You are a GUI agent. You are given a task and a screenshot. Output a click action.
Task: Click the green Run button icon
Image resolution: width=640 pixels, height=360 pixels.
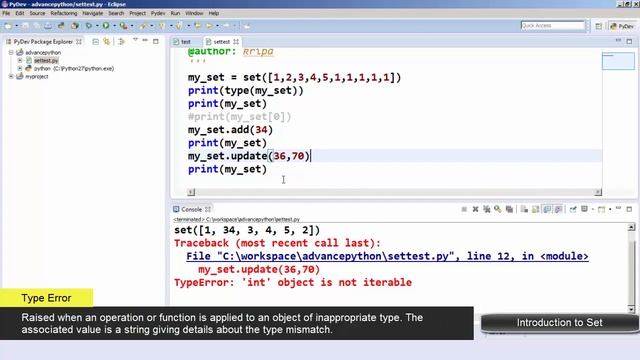click(106, 26)
